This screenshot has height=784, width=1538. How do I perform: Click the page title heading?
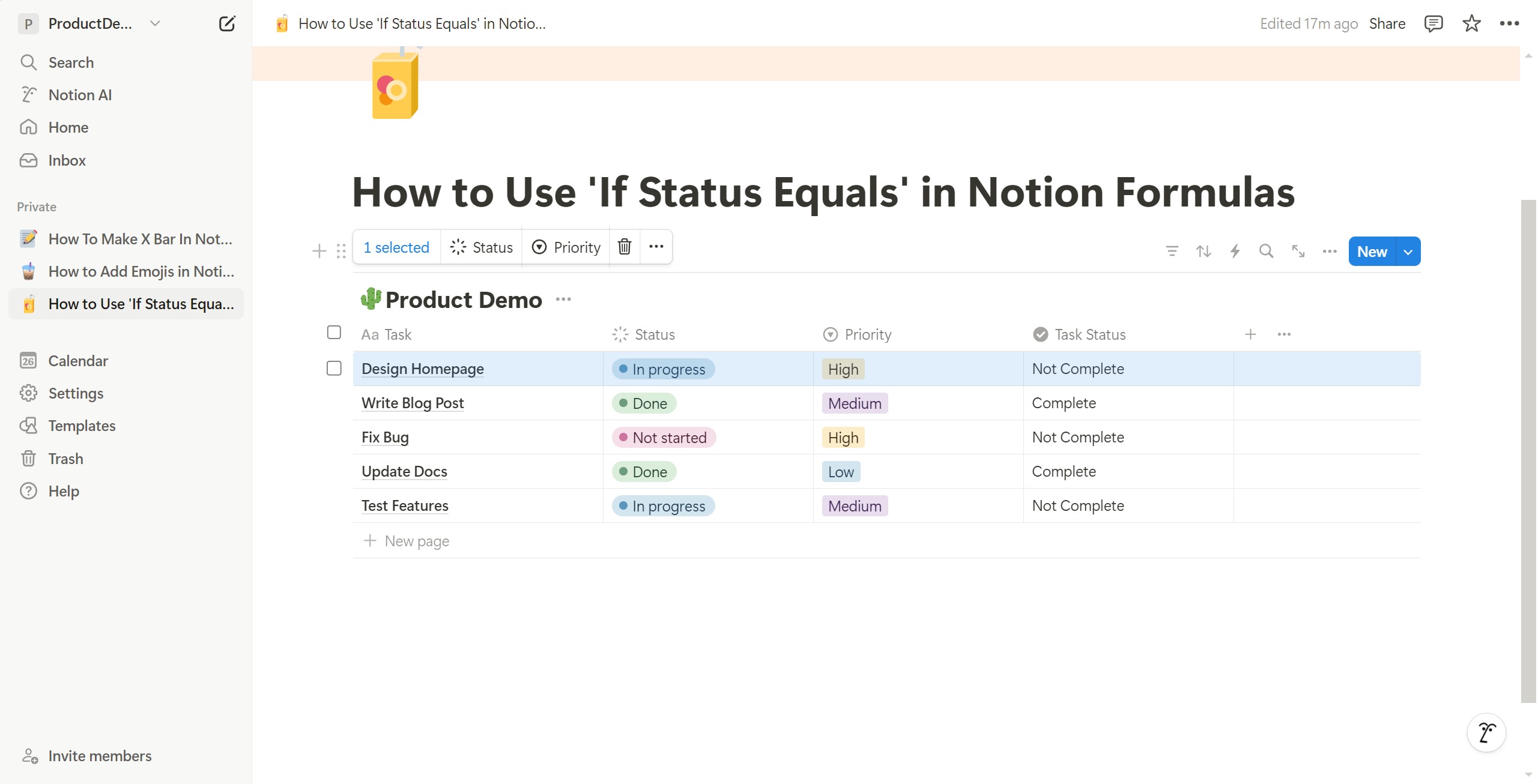tap(823, 192)
